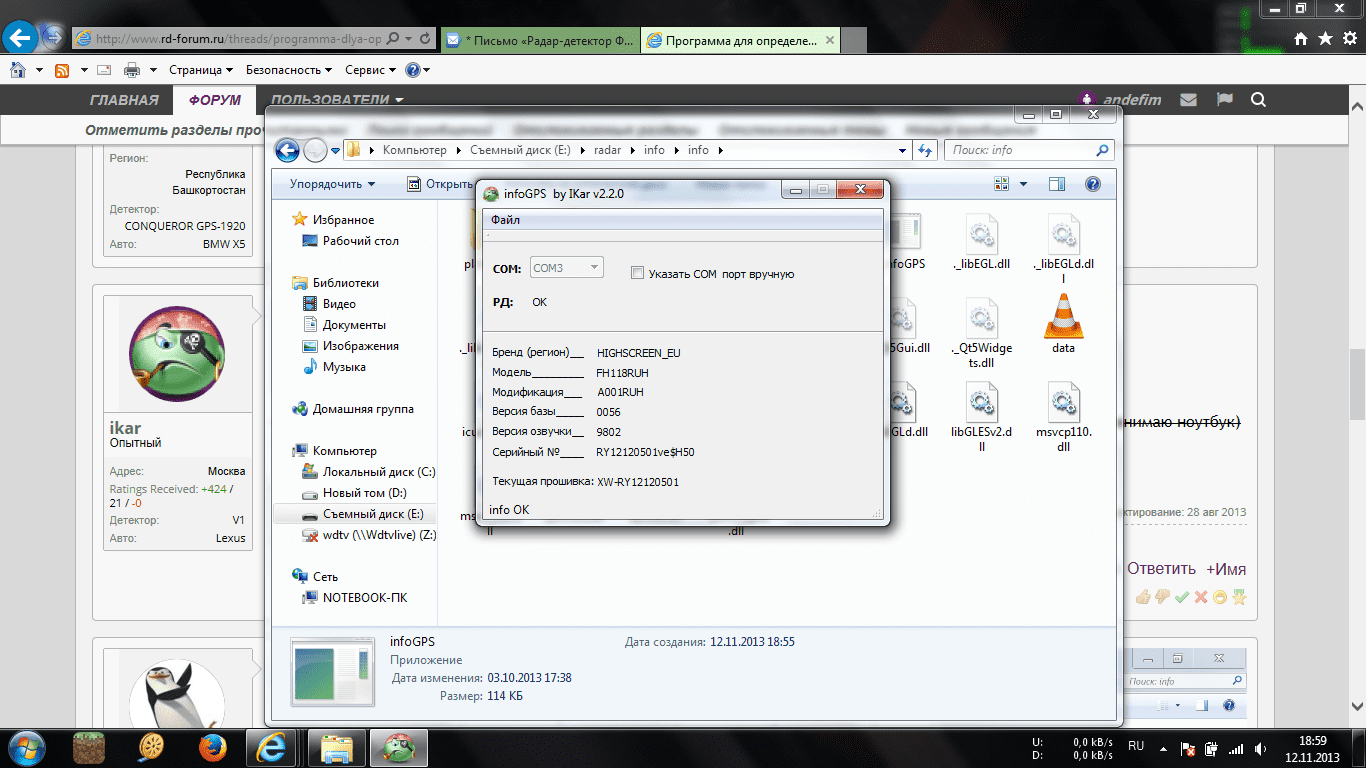Go to IE home page via house icon
The height and width of the screenshot is (768, 1366).
(x=1301, y=39)
